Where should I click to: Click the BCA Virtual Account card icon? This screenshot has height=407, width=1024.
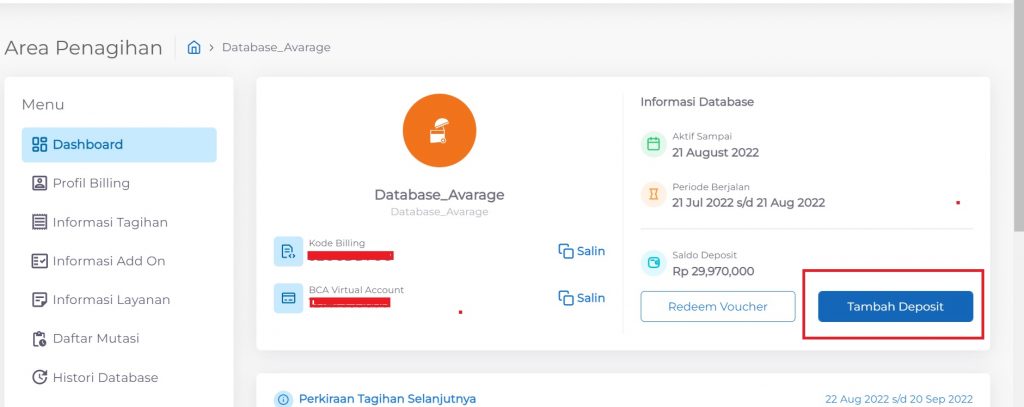tap(288, 298)
